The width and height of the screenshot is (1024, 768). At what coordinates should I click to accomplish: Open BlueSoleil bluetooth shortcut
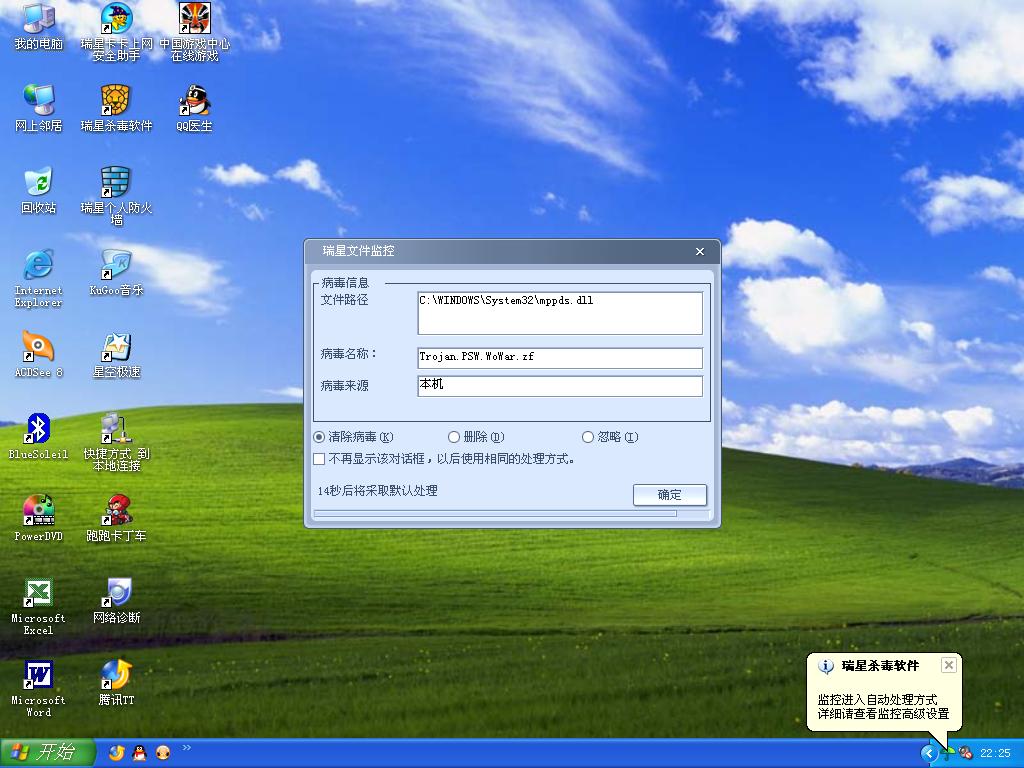pyautogui.click(x=38, y=436)
